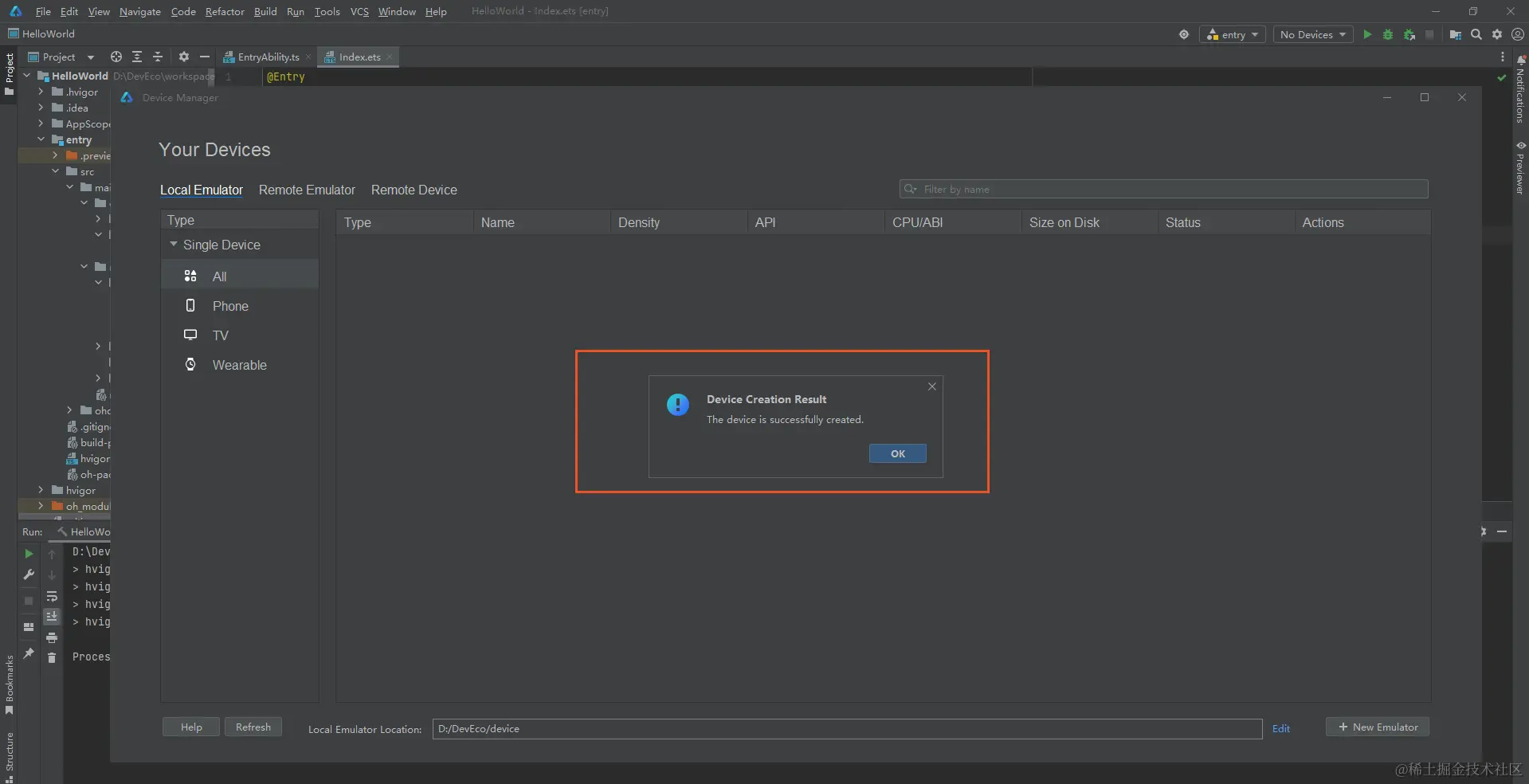Open the Project Structure folder icon

1455,34
